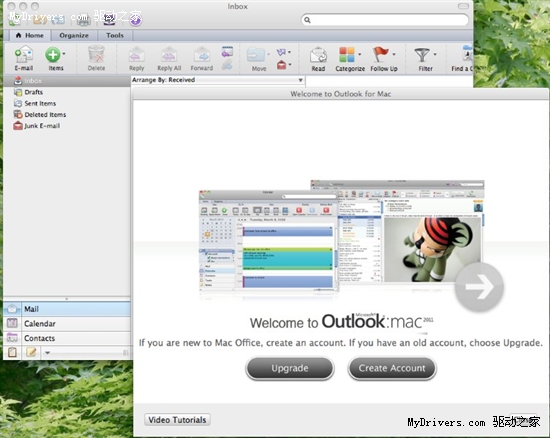Click the red Junk mail icon in ribbon
This screenshot has height=438, width=550.
[x=281, y=65]
